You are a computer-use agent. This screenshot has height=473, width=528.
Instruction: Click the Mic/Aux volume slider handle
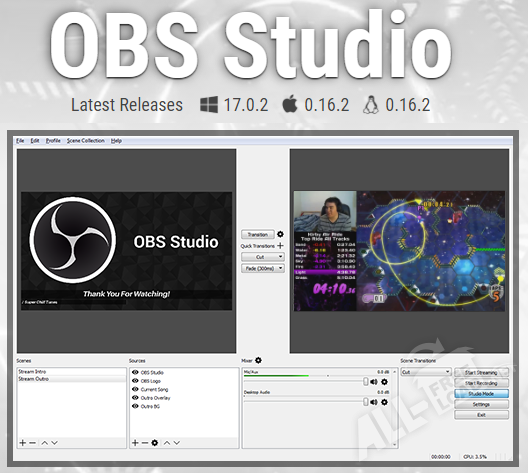(x=366, y=381)
